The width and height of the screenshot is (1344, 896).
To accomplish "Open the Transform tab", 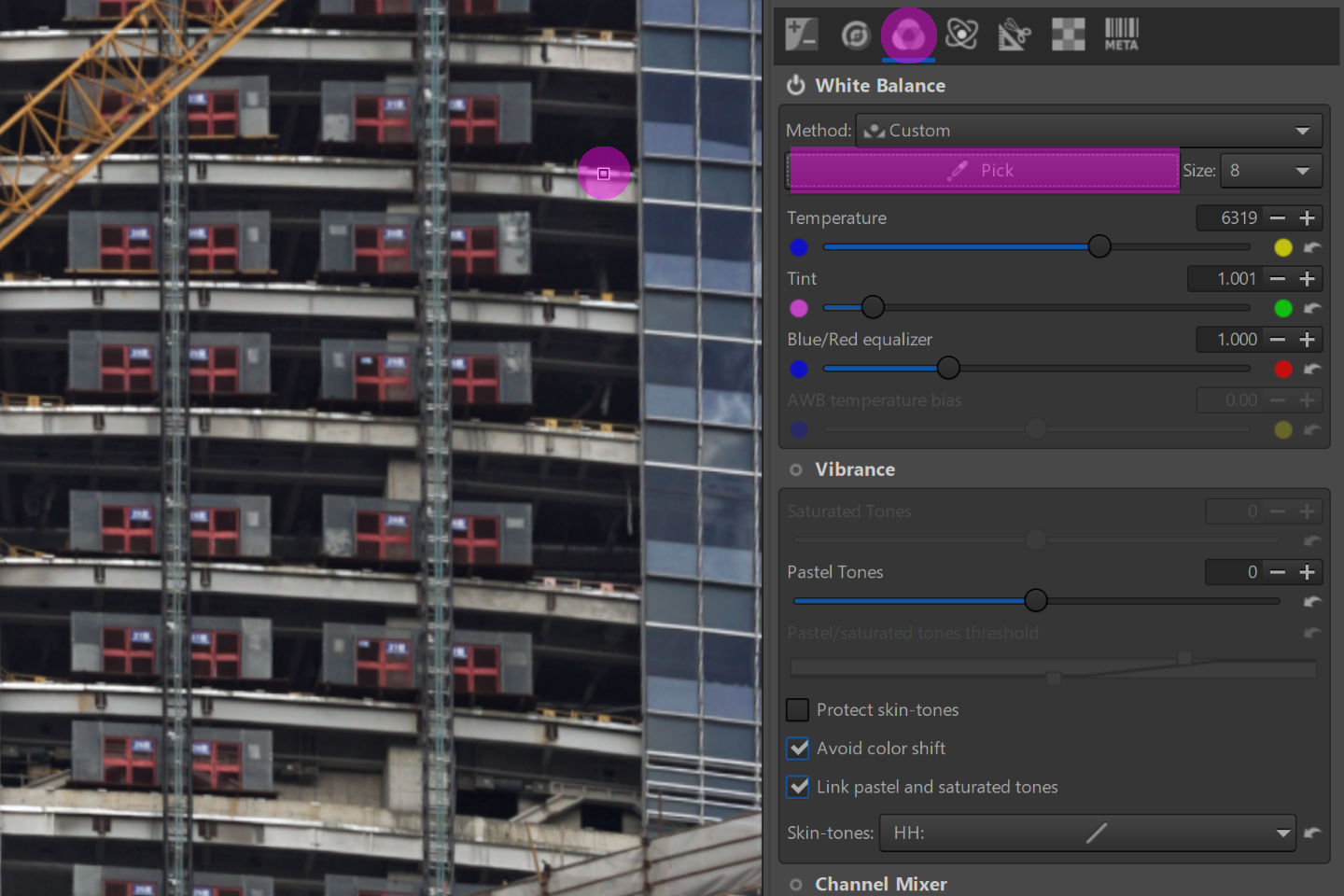I will tap(1015, 35).
